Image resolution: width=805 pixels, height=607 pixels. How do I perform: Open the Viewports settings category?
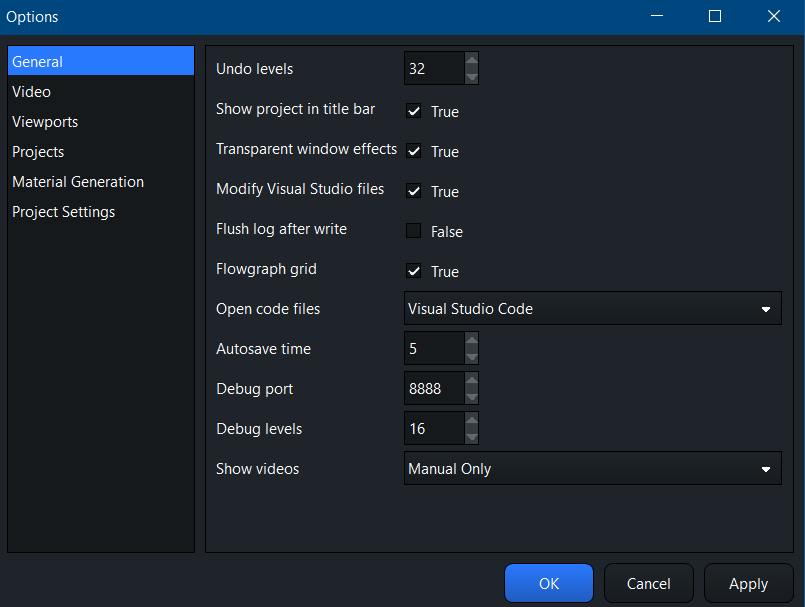45,122
